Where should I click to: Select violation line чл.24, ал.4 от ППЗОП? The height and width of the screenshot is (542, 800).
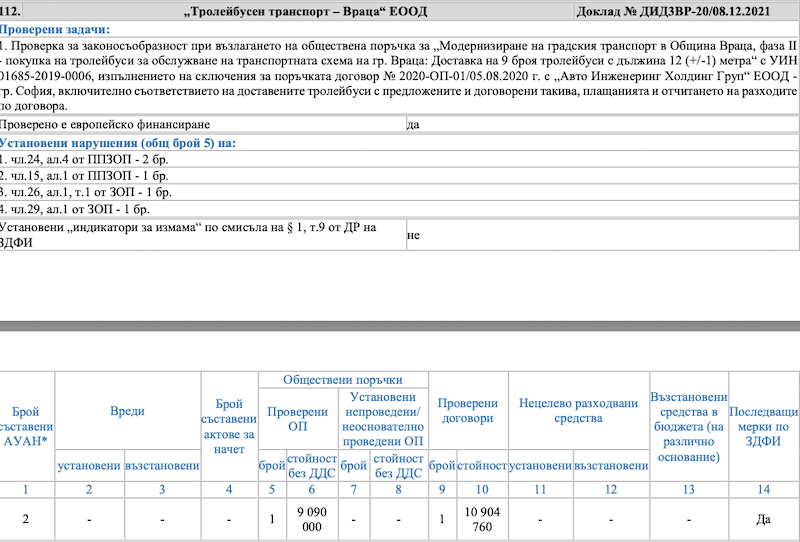pyautogui.click(x=84, y=159)
